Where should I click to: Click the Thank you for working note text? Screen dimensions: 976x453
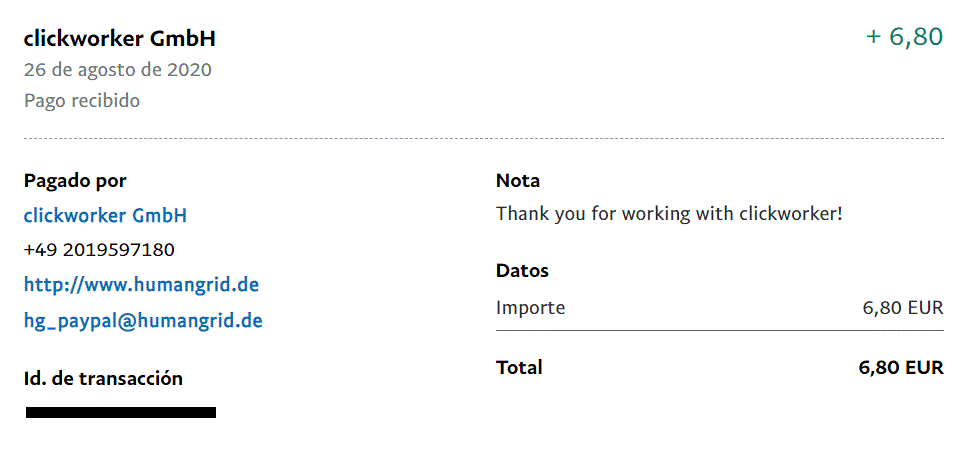669,214
